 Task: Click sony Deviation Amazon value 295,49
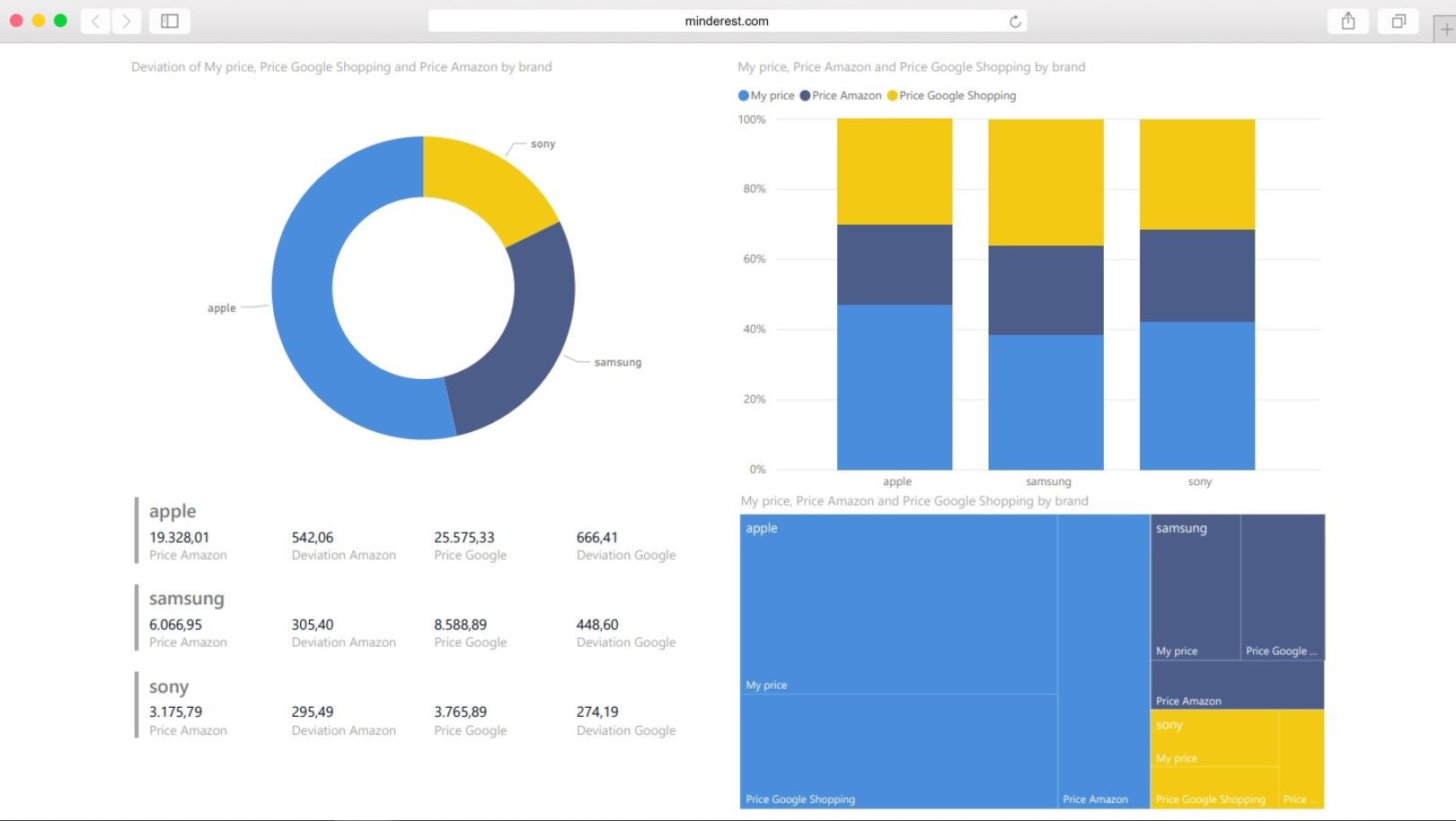(312, 711)
